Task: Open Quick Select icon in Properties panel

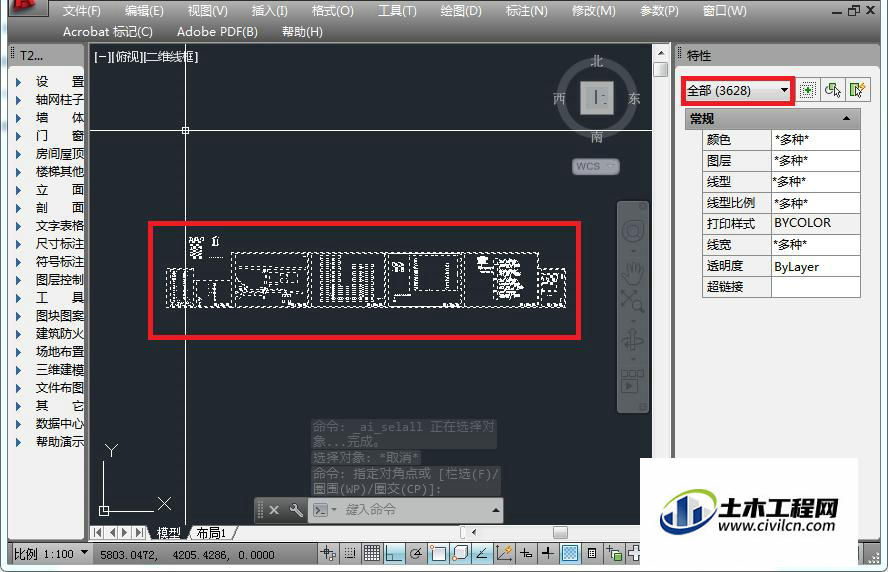Action: coord(858,90)
